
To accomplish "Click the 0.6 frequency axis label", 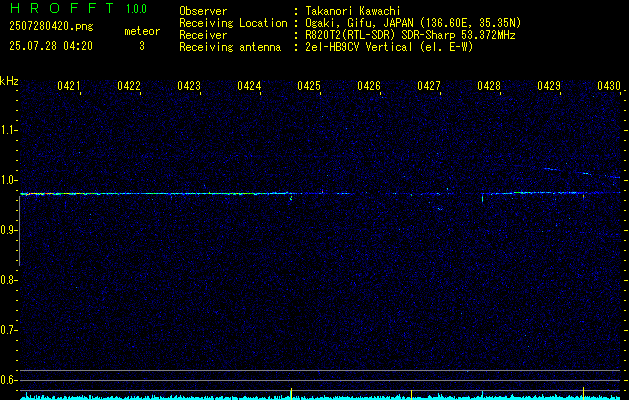I will [8, 380].
